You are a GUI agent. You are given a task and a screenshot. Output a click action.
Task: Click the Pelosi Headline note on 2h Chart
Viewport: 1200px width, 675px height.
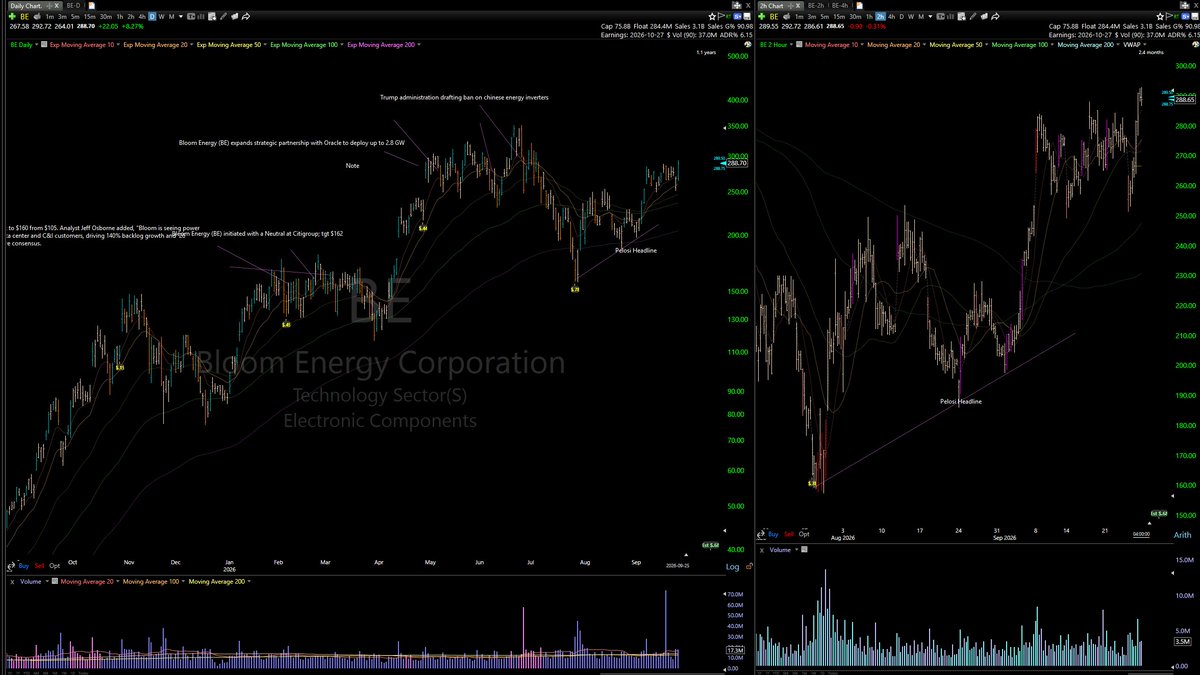click(961, 401)
